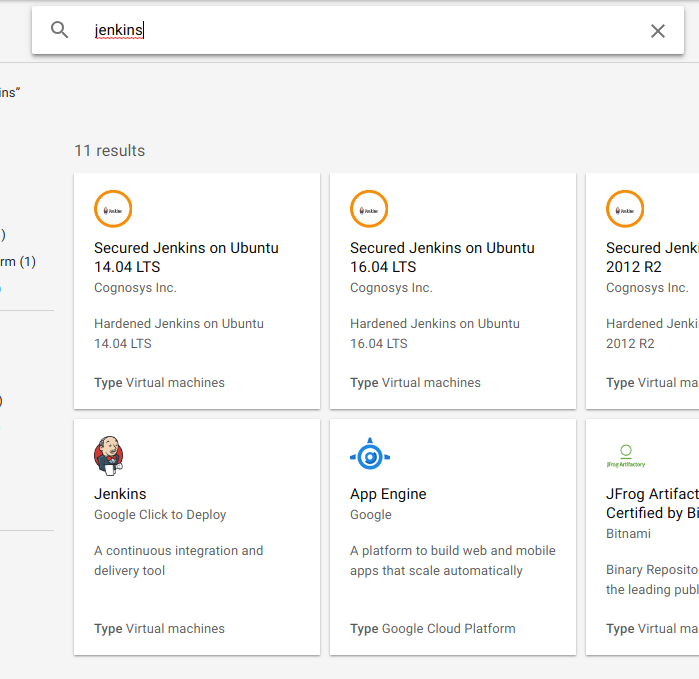Viewport: 699px width, 679px height.
Task: Click 'A platform to build web and mobile apps' description
Action: click(x=452, y=560)
